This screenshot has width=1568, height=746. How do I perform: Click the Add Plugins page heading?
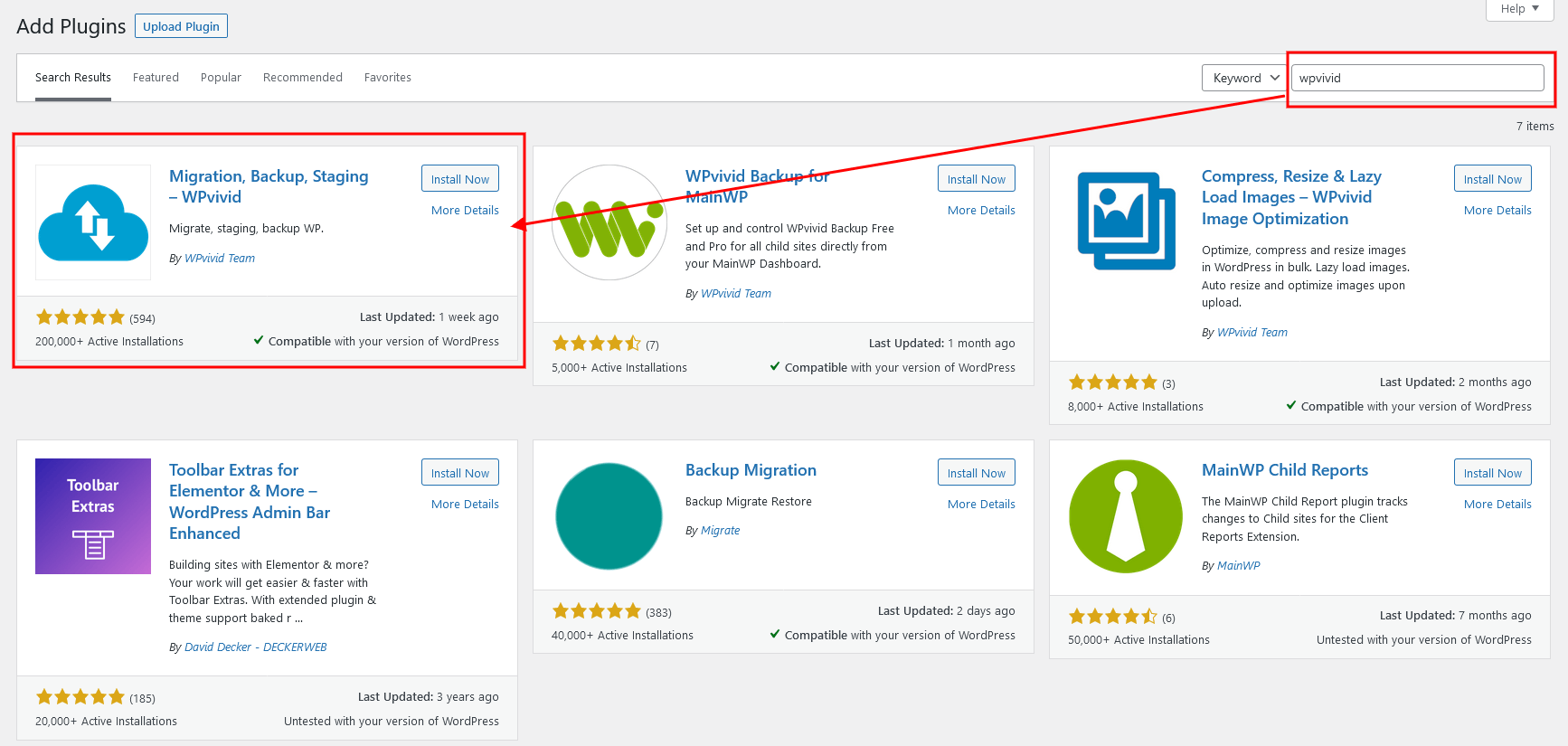click(x=71, y=26)
